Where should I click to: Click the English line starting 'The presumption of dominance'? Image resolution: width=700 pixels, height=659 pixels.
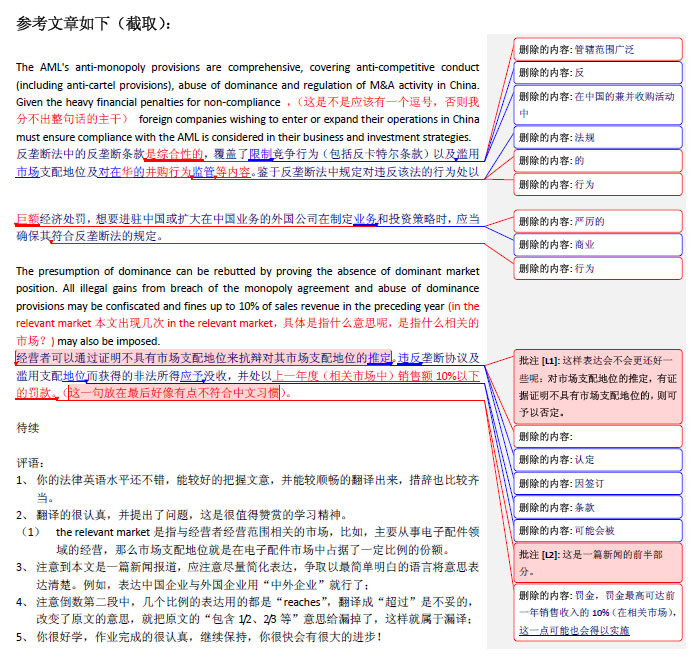click(247, 271)
